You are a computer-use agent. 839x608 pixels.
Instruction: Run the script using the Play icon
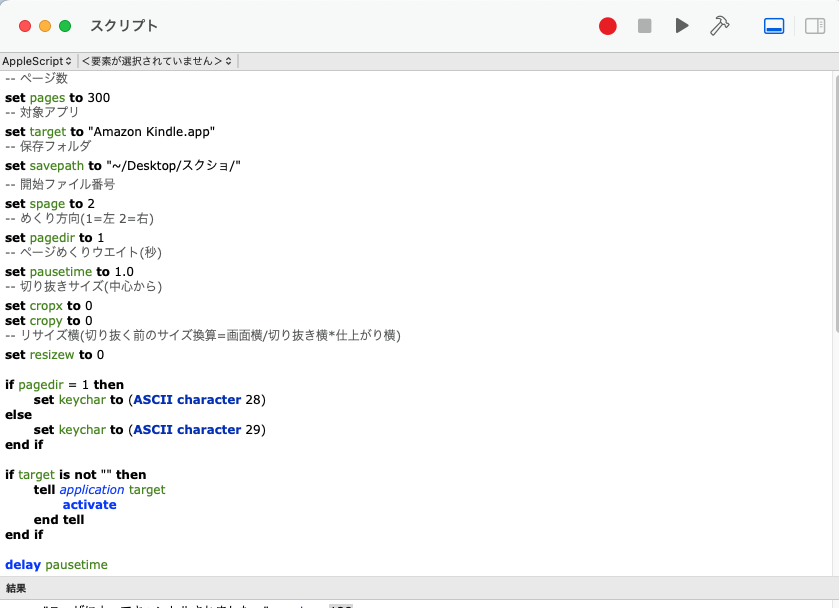681,26
